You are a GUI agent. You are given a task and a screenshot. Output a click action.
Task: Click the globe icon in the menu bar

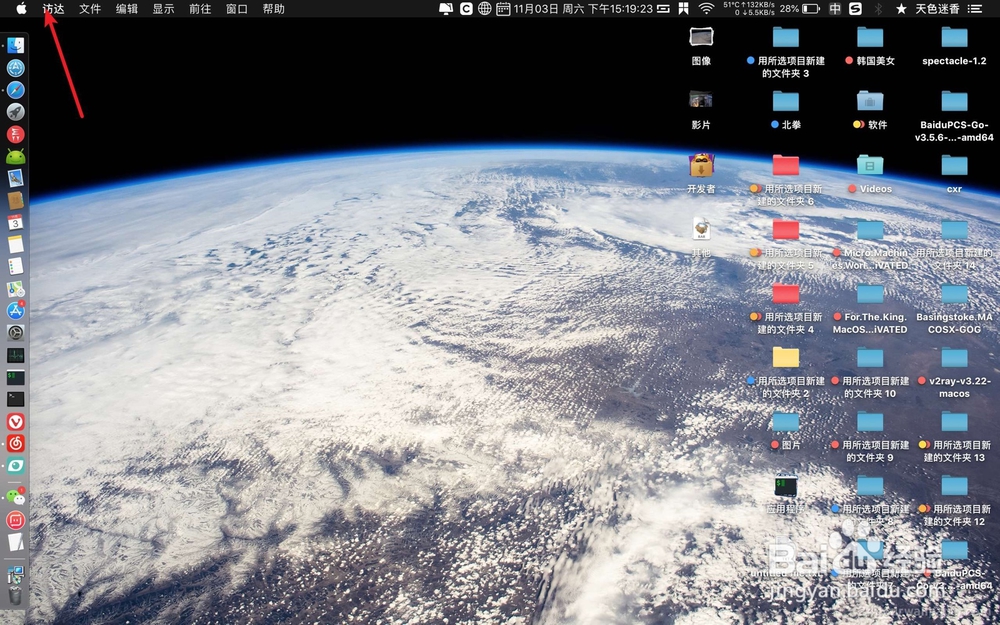(485, 8)
